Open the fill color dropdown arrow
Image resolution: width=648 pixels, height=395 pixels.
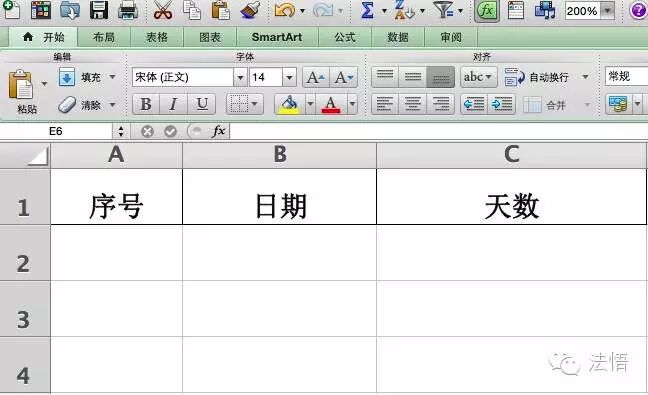310,104
